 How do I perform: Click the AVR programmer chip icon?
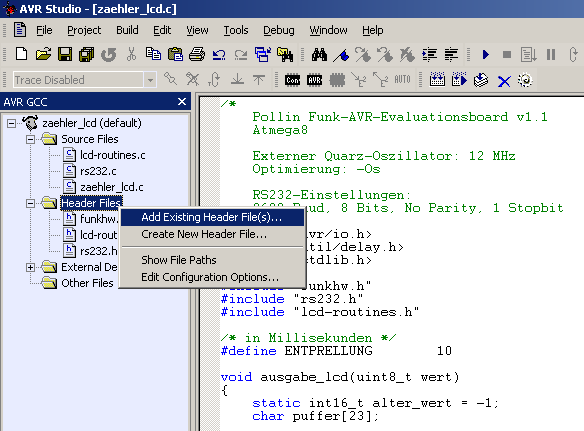(315, 80)
